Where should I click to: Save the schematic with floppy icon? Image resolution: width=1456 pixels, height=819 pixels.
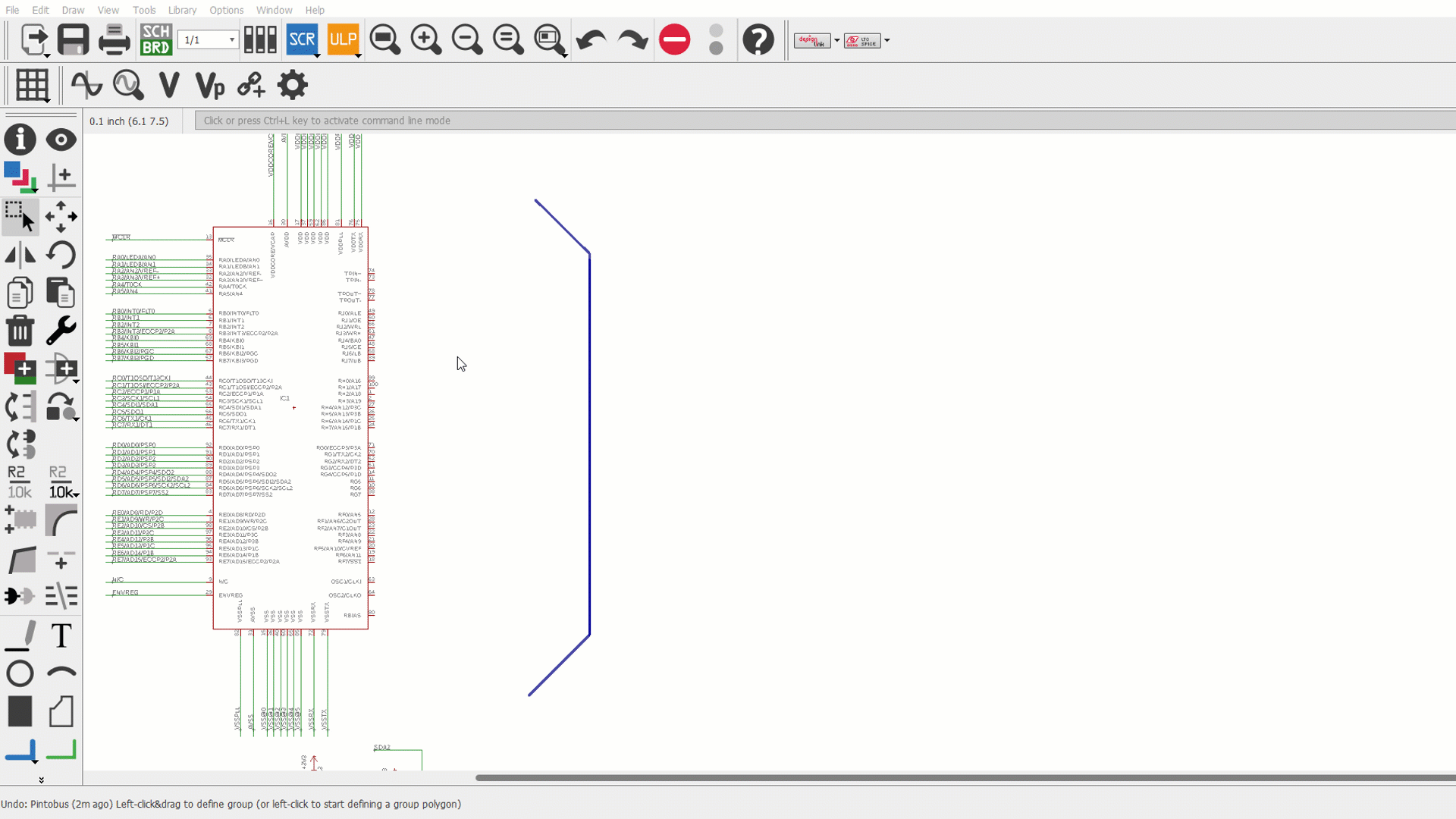point(74,39)
